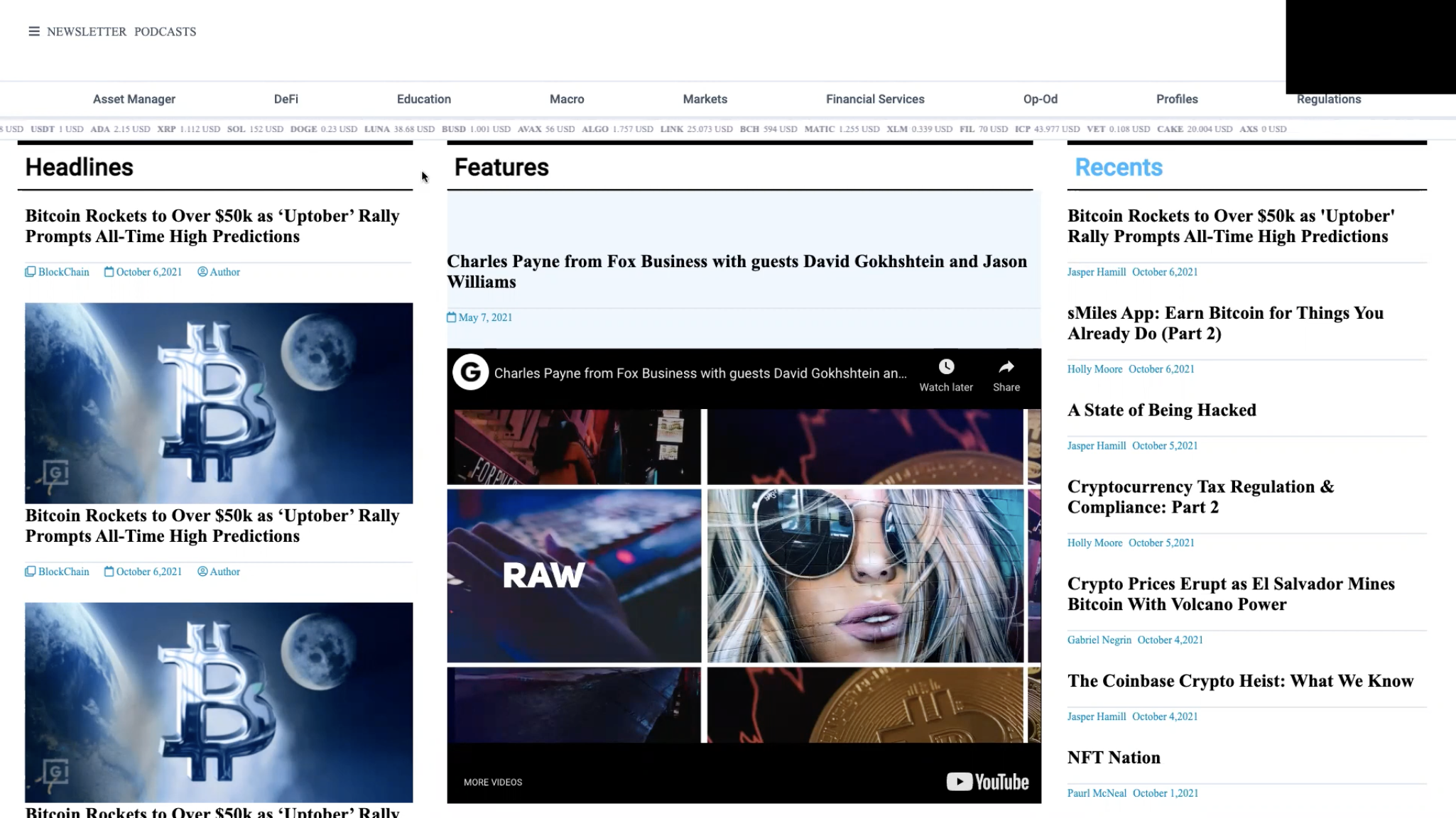Click Holly Moore under the sMiles article
The width and height of the screenshot is (1456, 818).
coord(1094,369)
